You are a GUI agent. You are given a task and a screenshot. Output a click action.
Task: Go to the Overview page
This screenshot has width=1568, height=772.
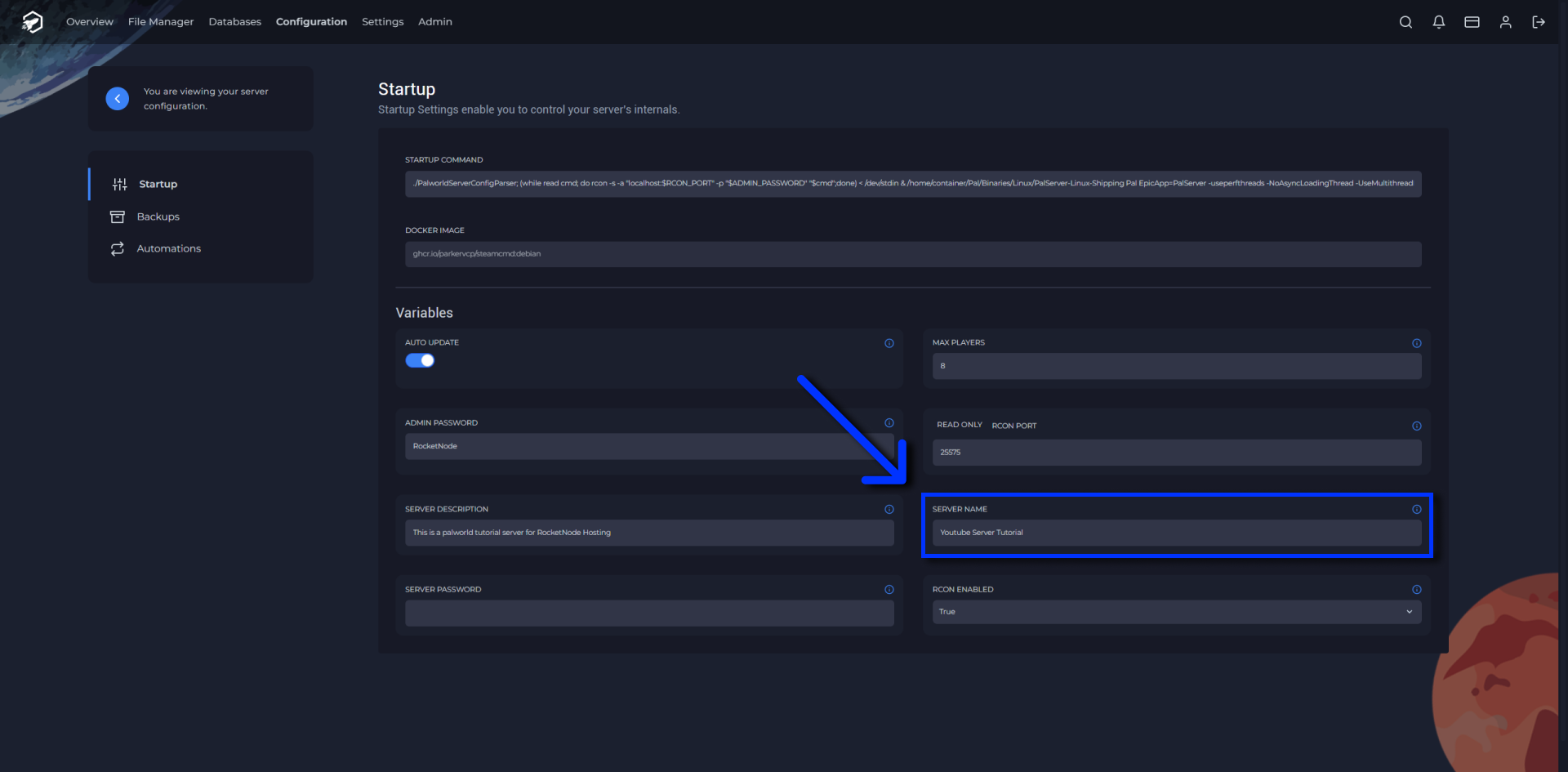[x=90, y=22]
